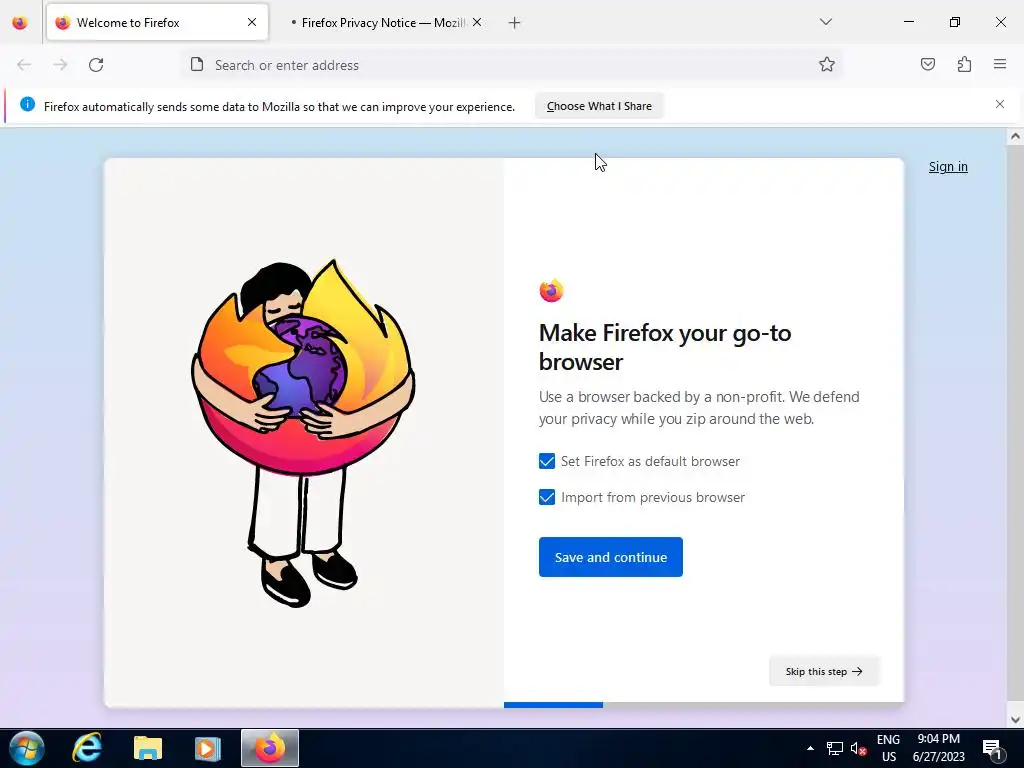
Task: Click the Firefox View pinned icon
Action: pyautogui.click(x=20, y=23)
